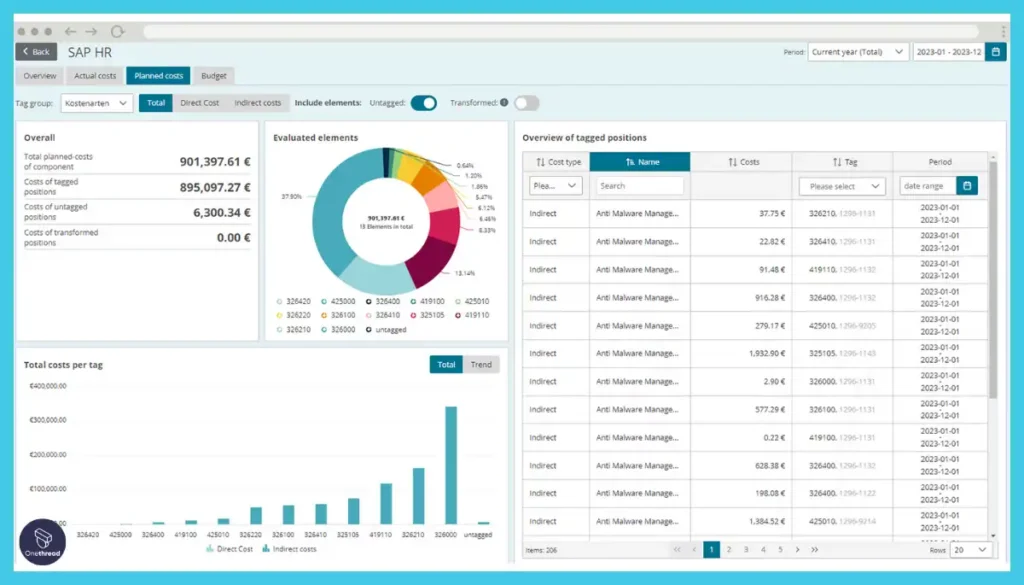Toggle legend entry 425000 in donut chart
Screen dimensions: 1024x585
(338, 302)
